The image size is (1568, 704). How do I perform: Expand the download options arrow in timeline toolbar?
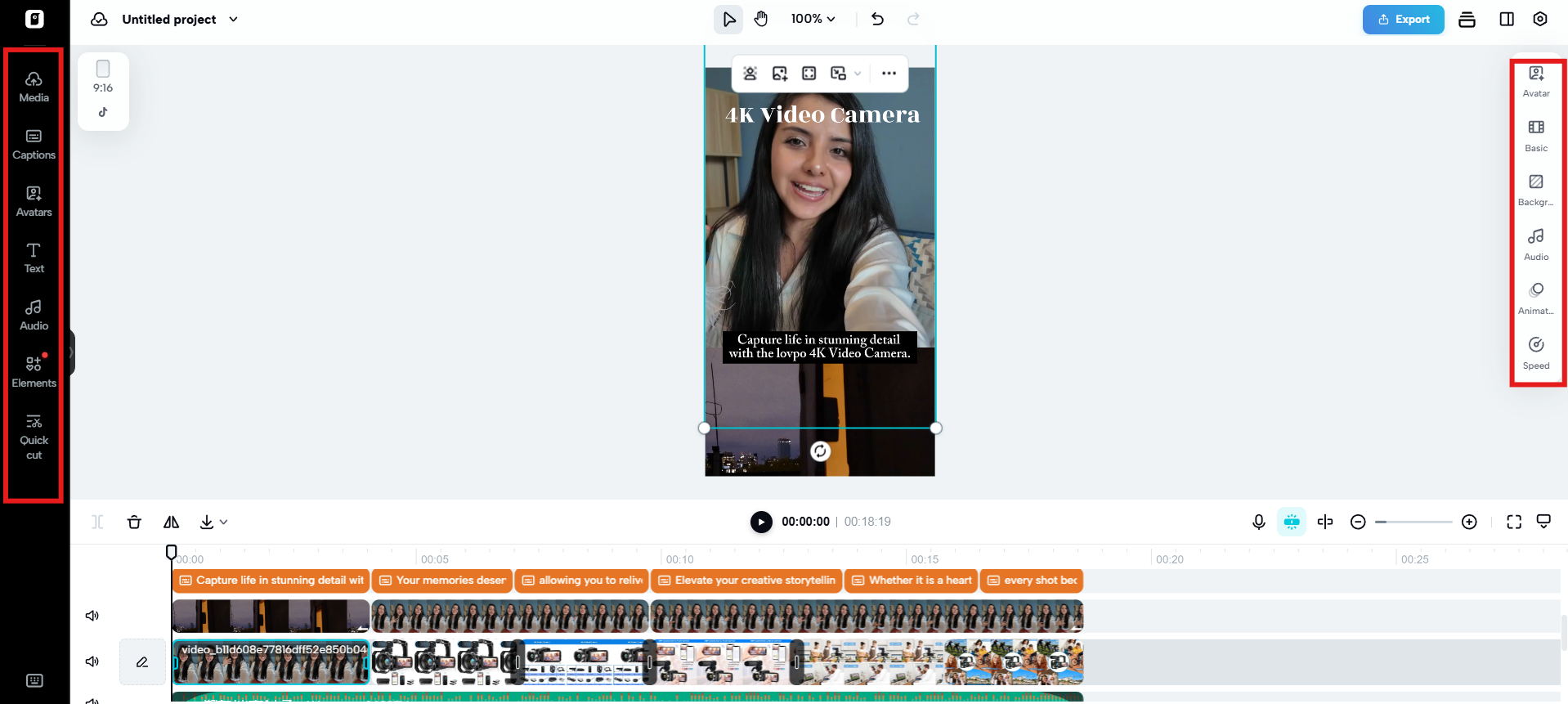coord(224,522)
